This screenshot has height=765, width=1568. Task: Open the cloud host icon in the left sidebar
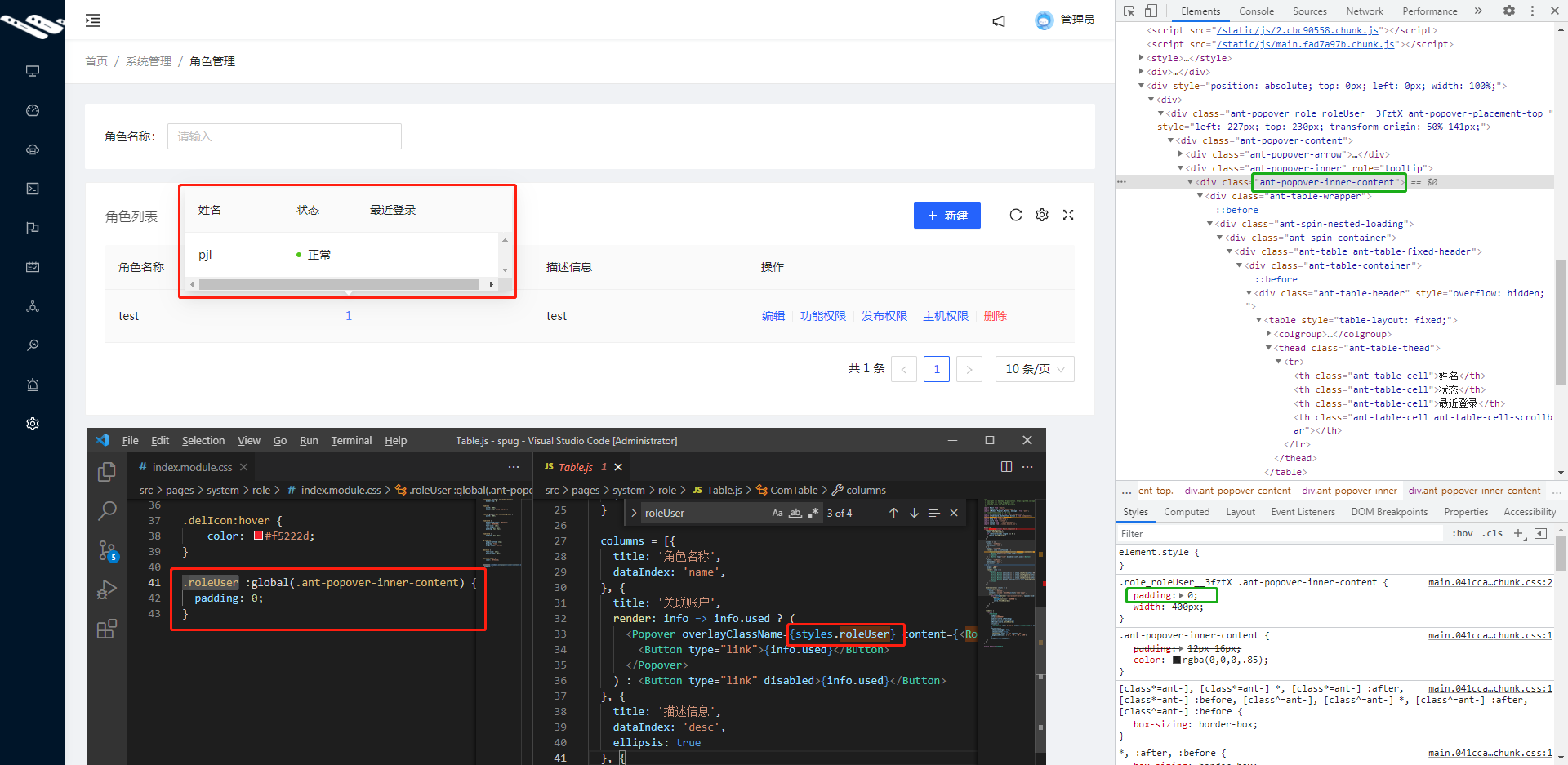[x=33, y=149]
